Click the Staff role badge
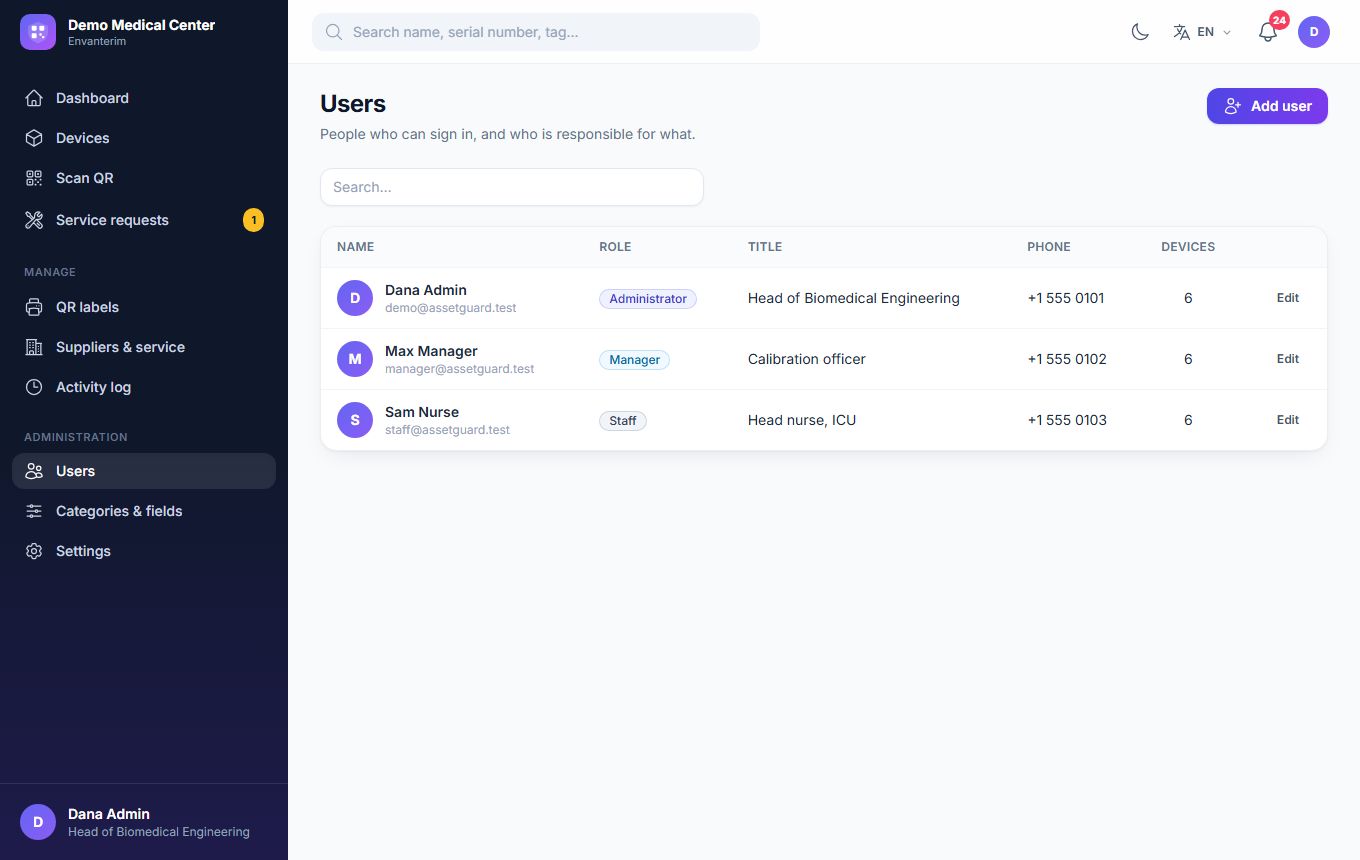1360x860 pixels. [623, 421]
